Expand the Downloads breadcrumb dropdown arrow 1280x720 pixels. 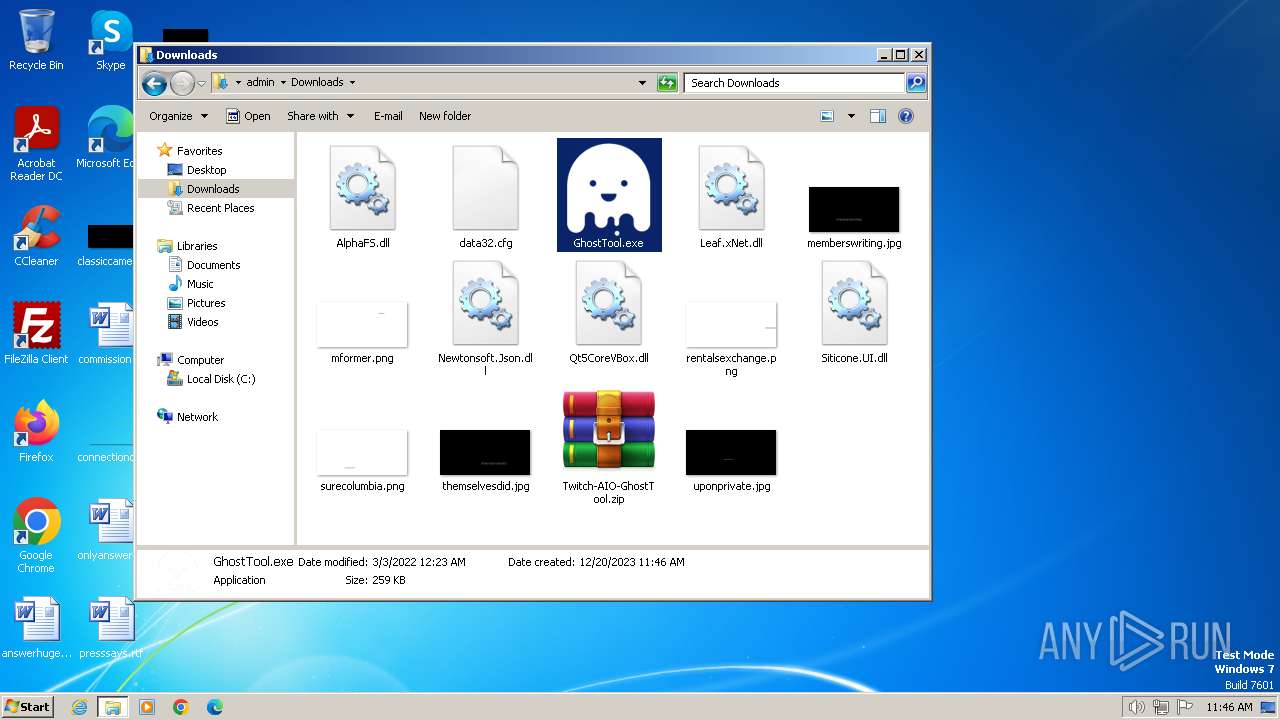tap(352, 83)
